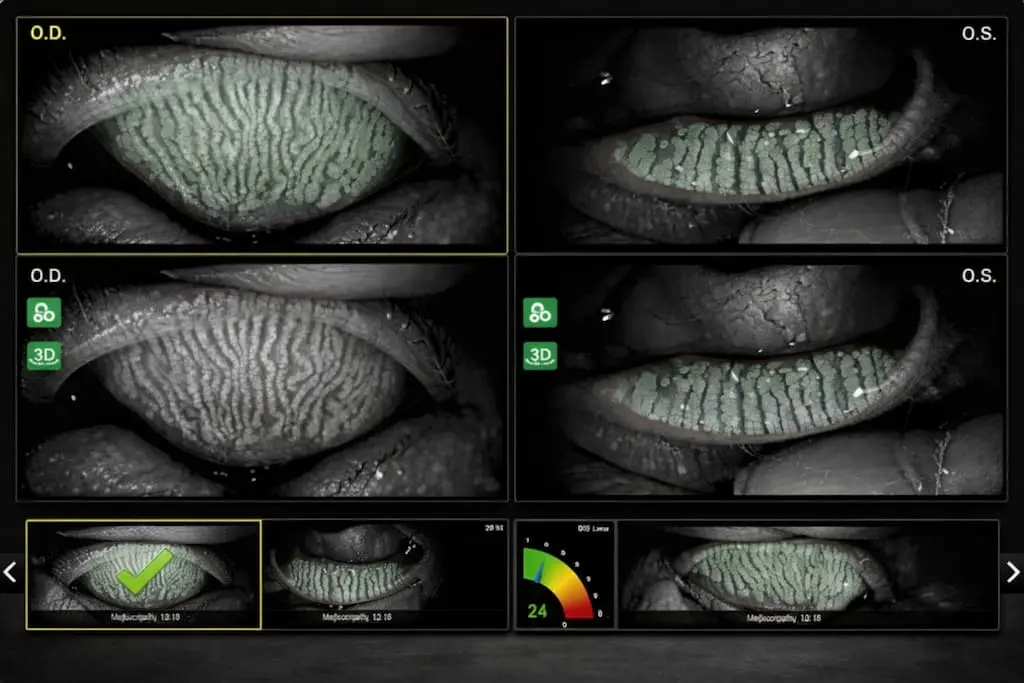1024x683 pixels.
Task: Open the color gauge showing score 24
Action: pos(565,575)
